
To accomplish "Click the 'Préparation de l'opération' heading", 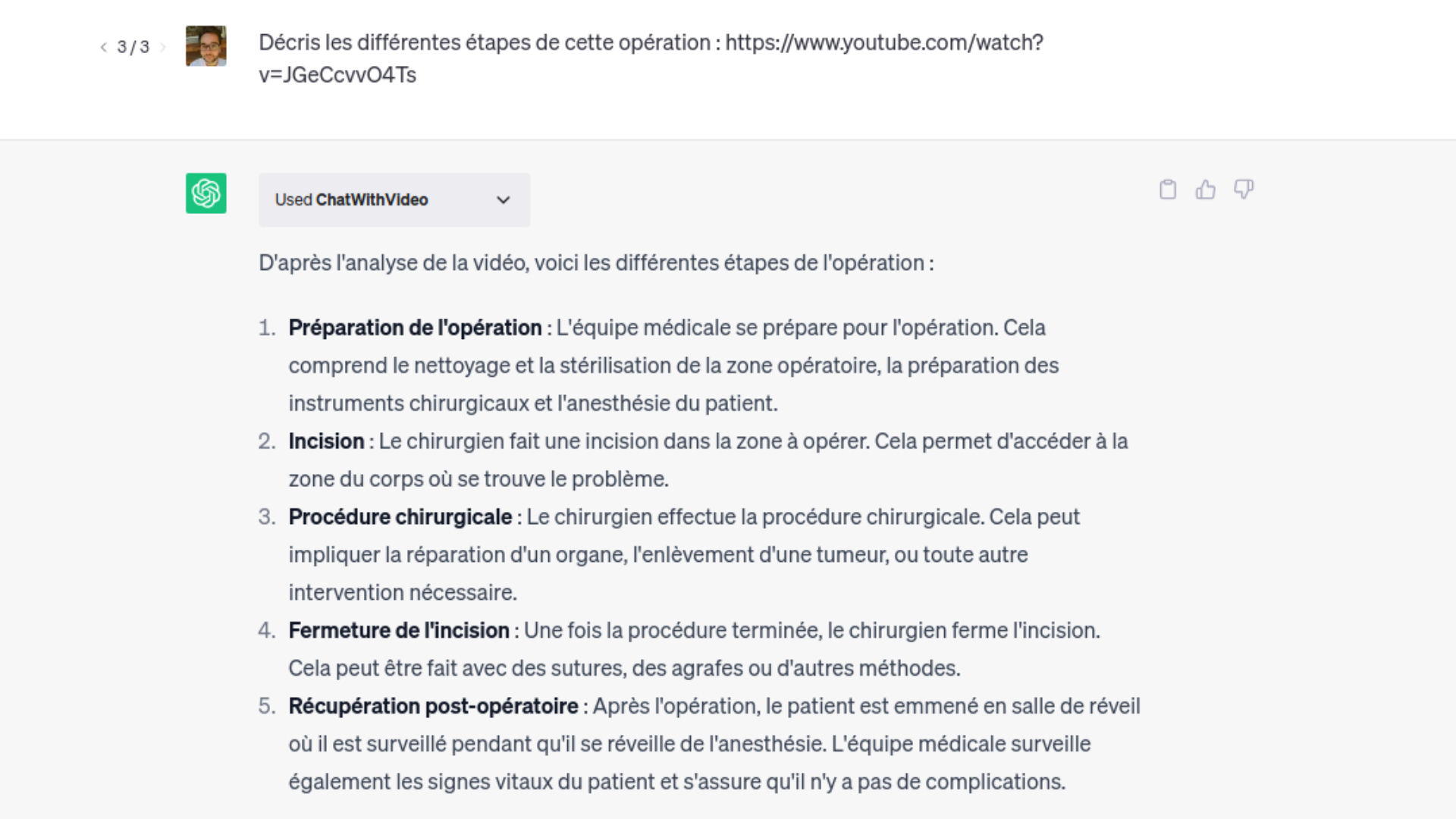I will point(415,328).
